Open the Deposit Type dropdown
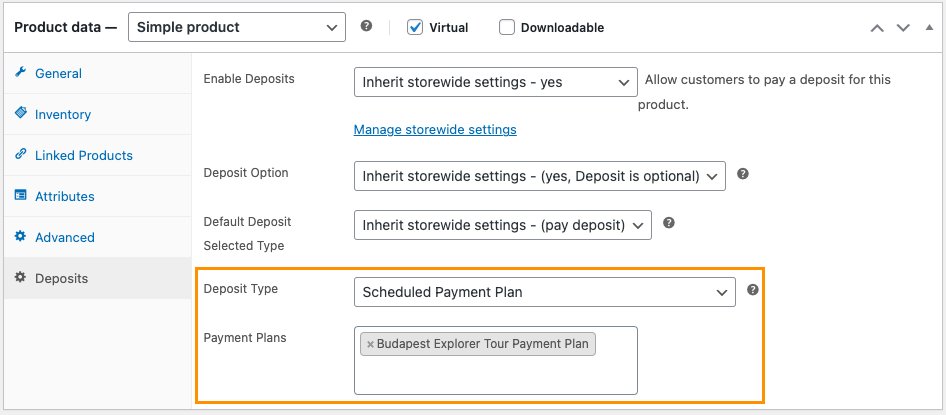Screen dimensions: 946x415 pos(545,292)
